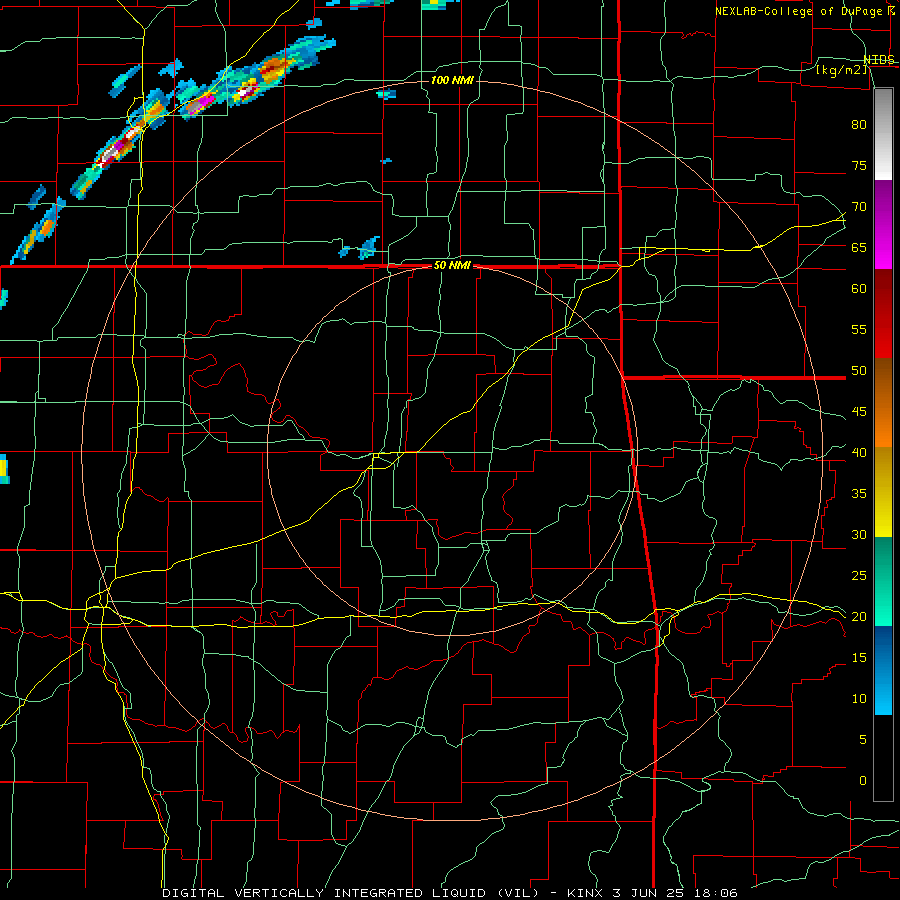Click the scale value 0

pos(863,781)
